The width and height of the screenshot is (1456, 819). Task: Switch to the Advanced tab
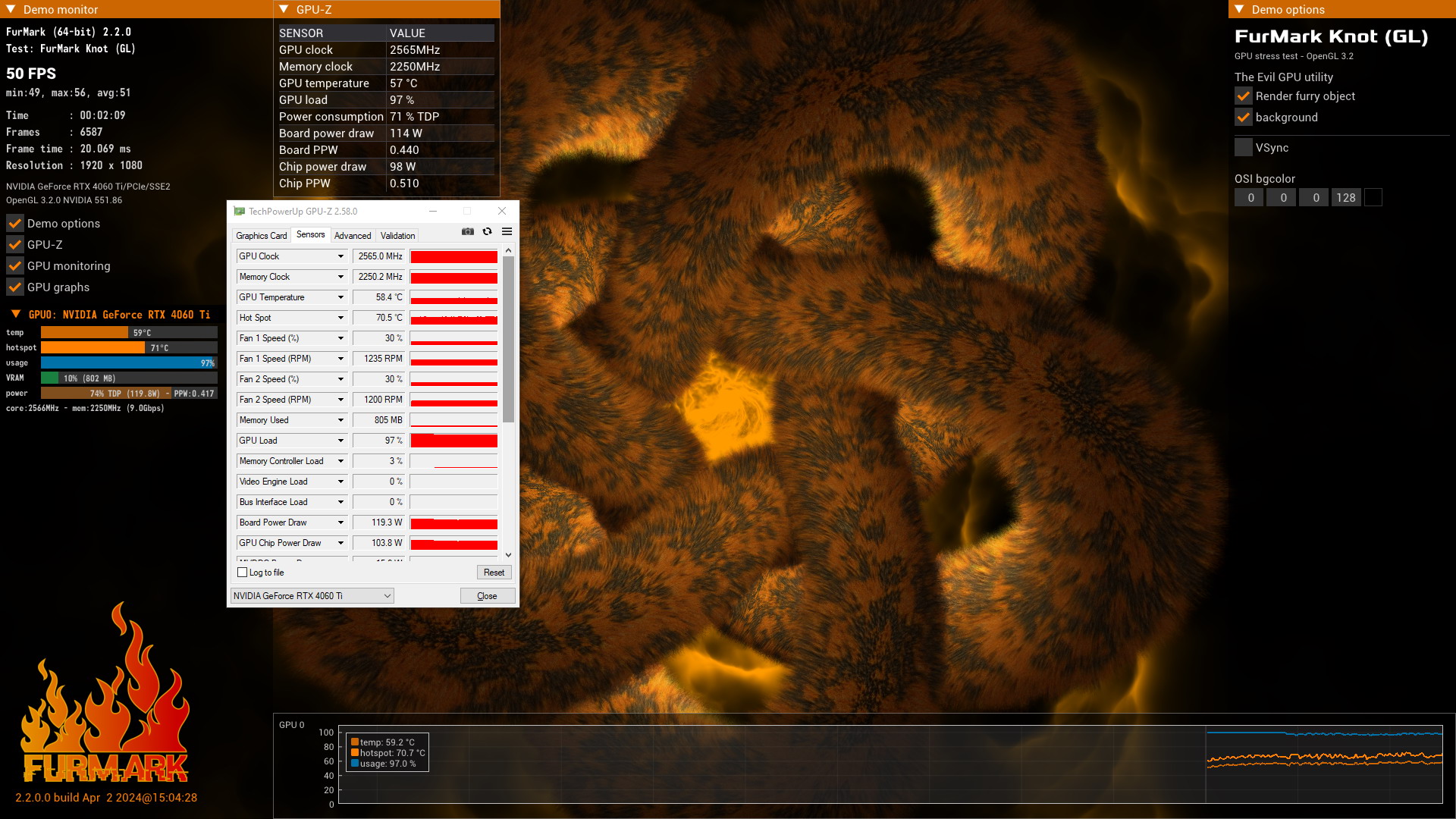click(353, 236)
